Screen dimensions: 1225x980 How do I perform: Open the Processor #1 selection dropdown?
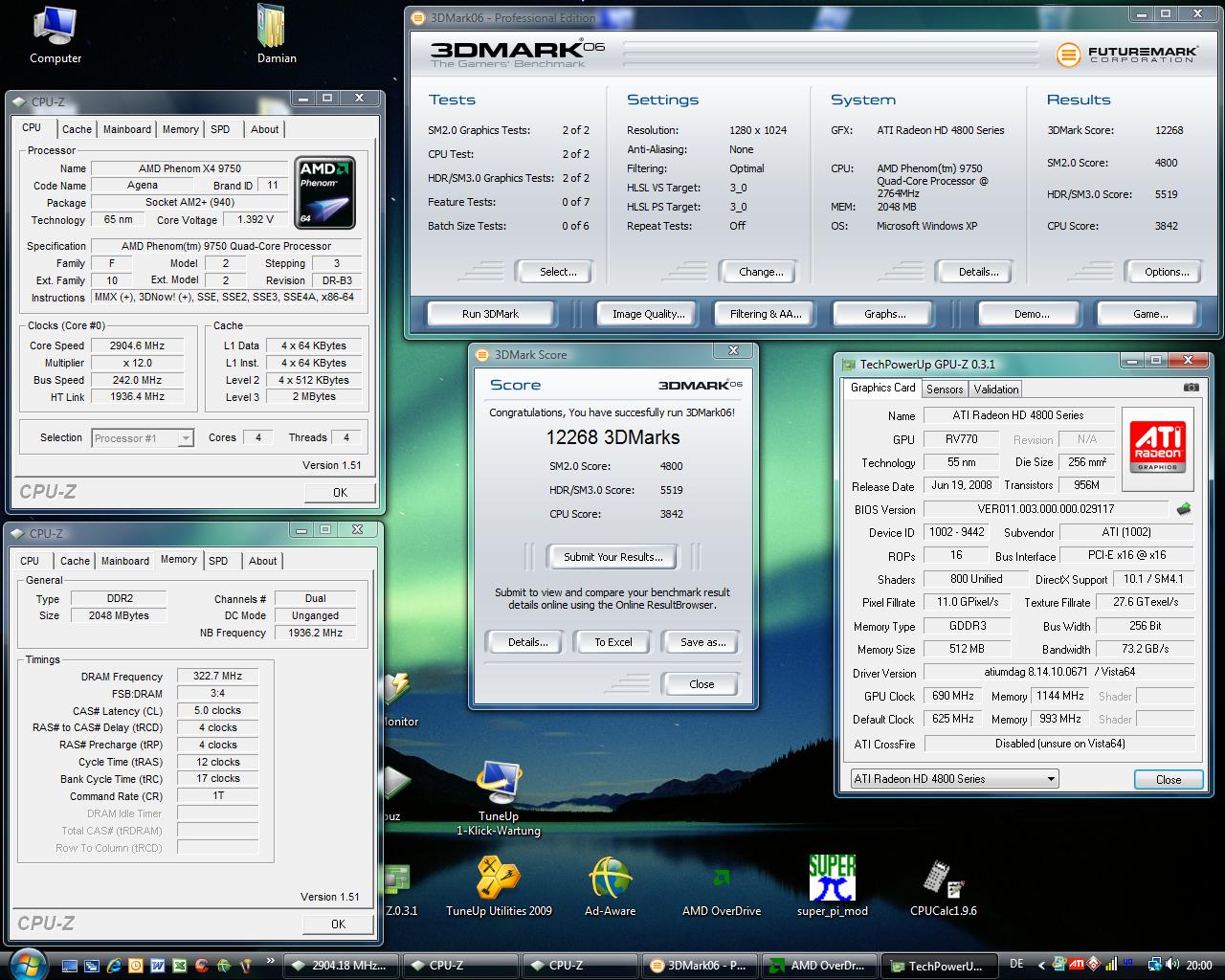[144, 438]
